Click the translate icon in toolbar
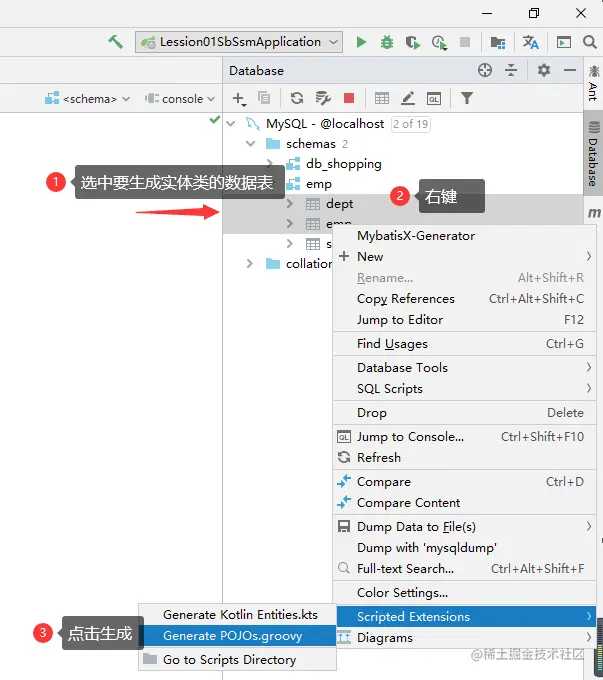Image resolution: width=603 pixels, height=680 pixels. (530, 42)
